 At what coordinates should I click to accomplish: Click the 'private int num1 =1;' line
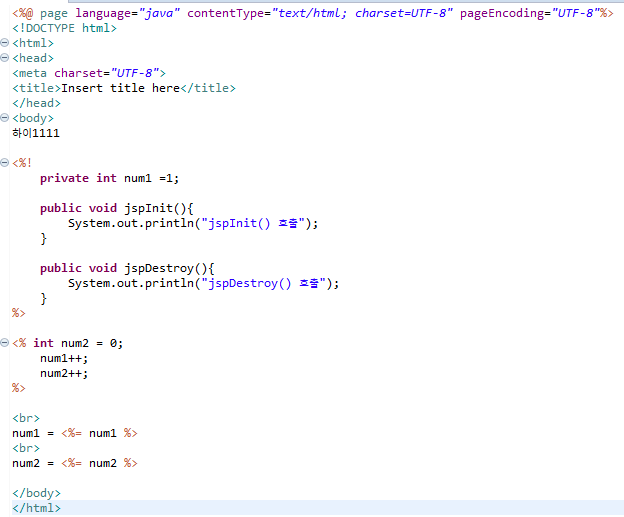pos(109,178)
